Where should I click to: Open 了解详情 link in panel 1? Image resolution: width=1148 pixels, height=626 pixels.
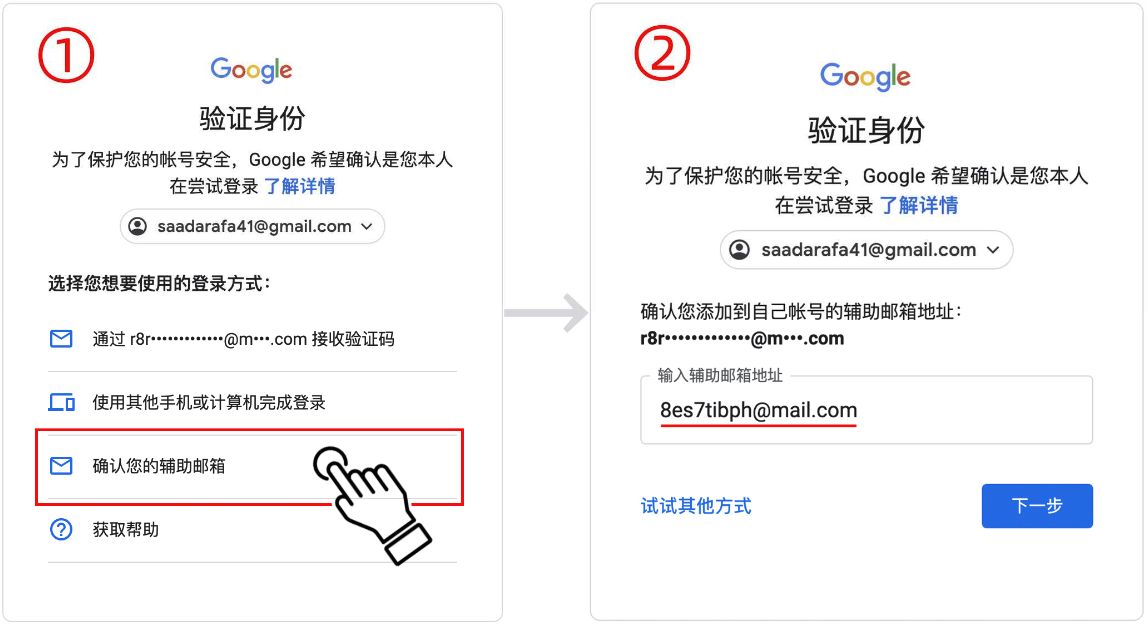299,186
